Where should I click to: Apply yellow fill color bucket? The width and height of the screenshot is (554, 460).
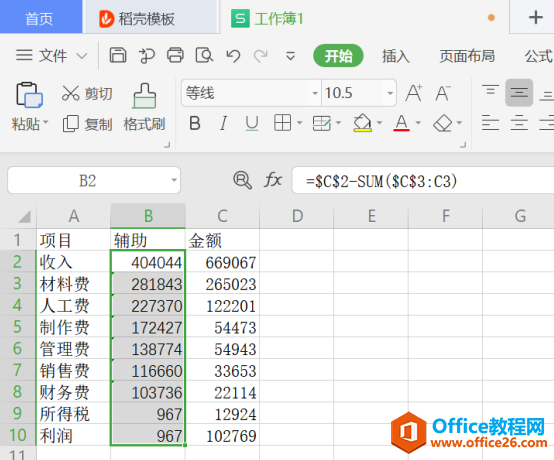click(363, 123)
